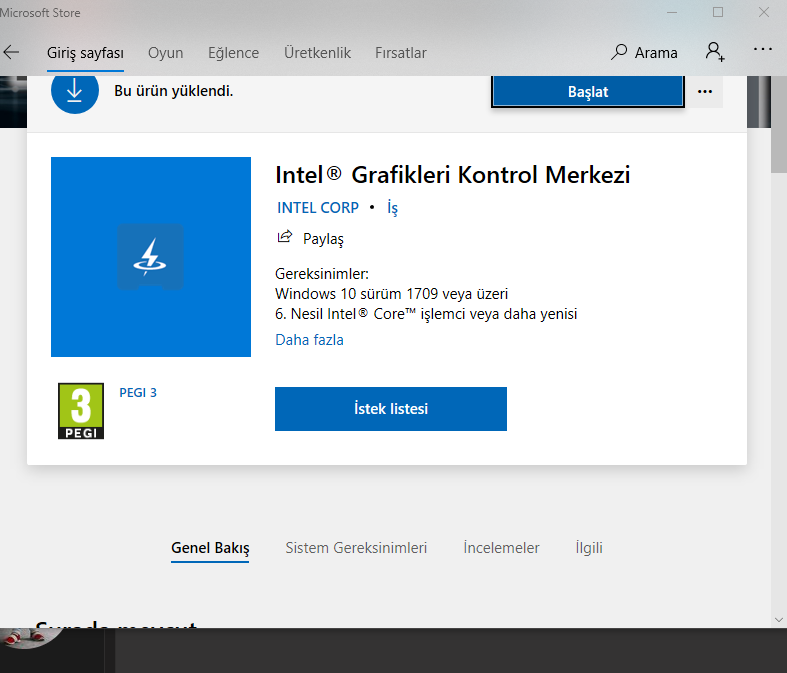787x673 pixels.
Task: Click the Başlat launch button
Action: coord(588,91)
